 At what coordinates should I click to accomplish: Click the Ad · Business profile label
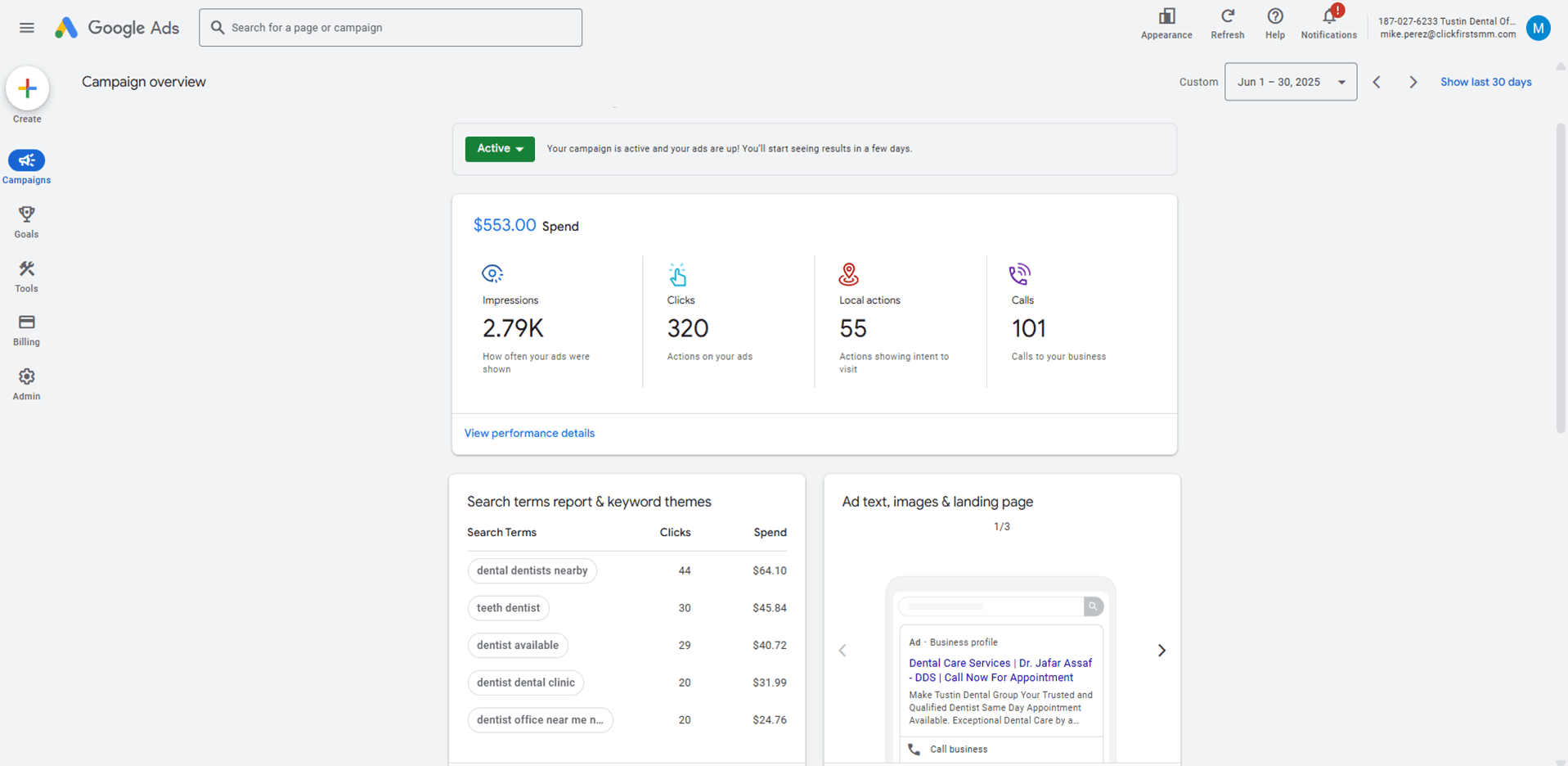(x=953, y=642)
